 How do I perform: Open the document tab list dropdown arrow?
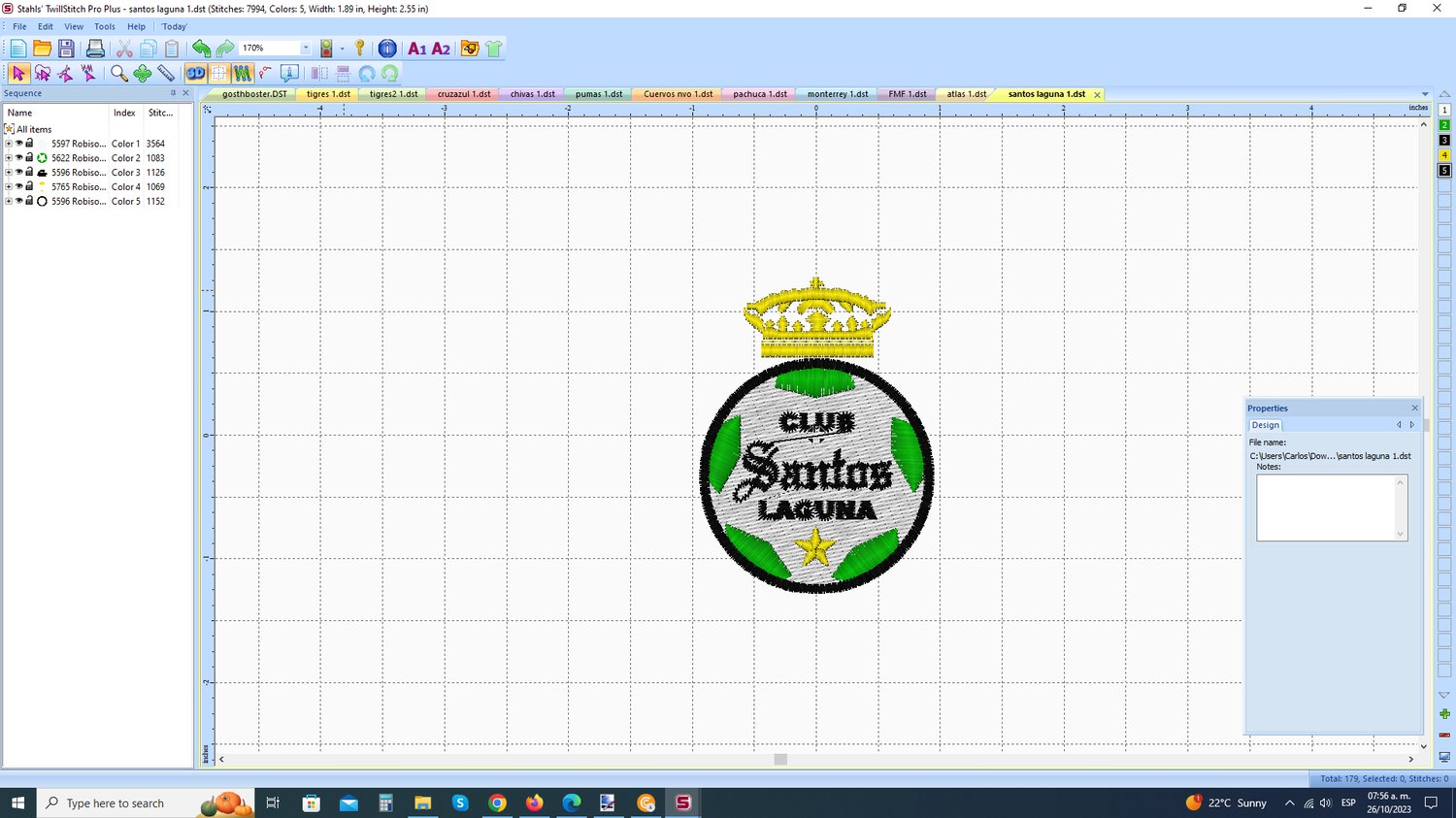1425,94
